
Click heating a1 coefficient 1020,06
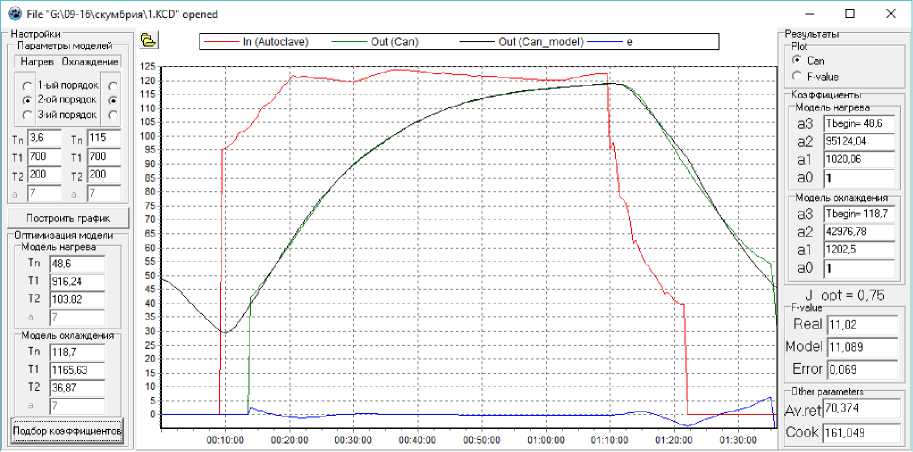point(858,159)
